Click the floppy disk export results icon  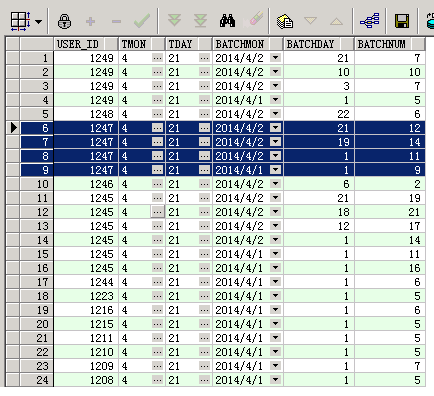(402, 21)
